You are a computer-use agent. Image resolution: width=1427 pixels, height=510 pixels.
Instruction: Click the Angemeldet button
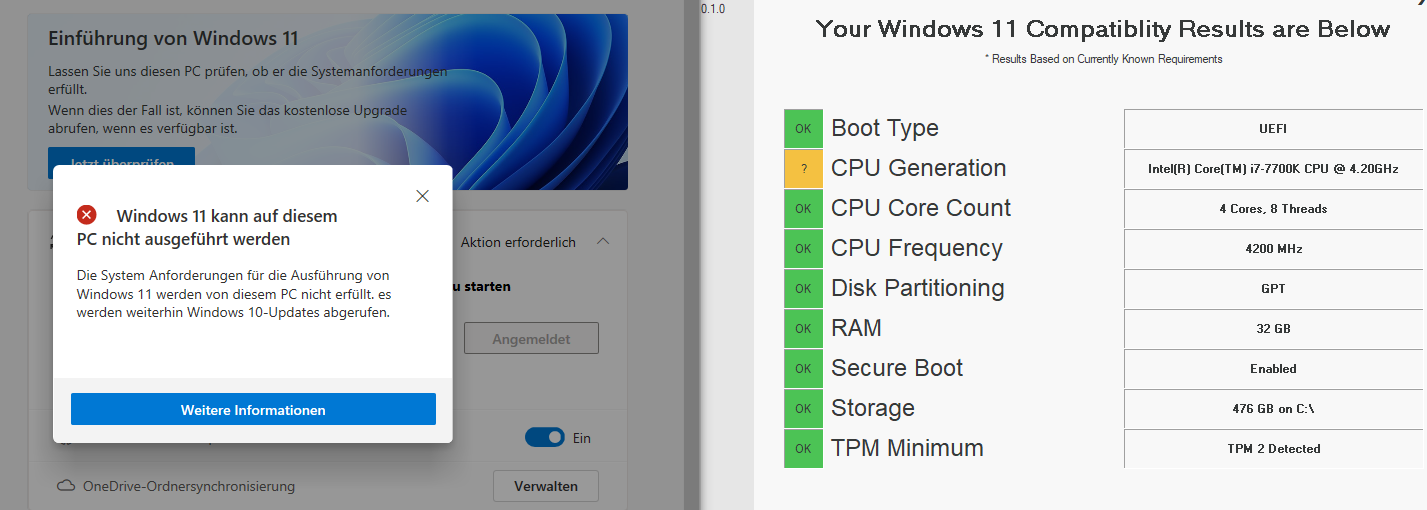531,339
